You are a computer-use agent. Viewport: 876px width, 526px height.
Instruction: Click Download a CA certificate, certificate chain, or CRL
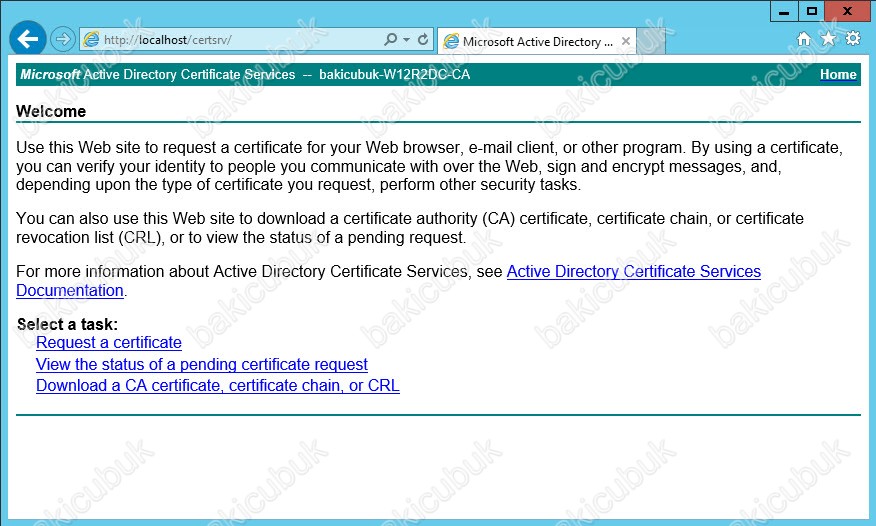218,385
